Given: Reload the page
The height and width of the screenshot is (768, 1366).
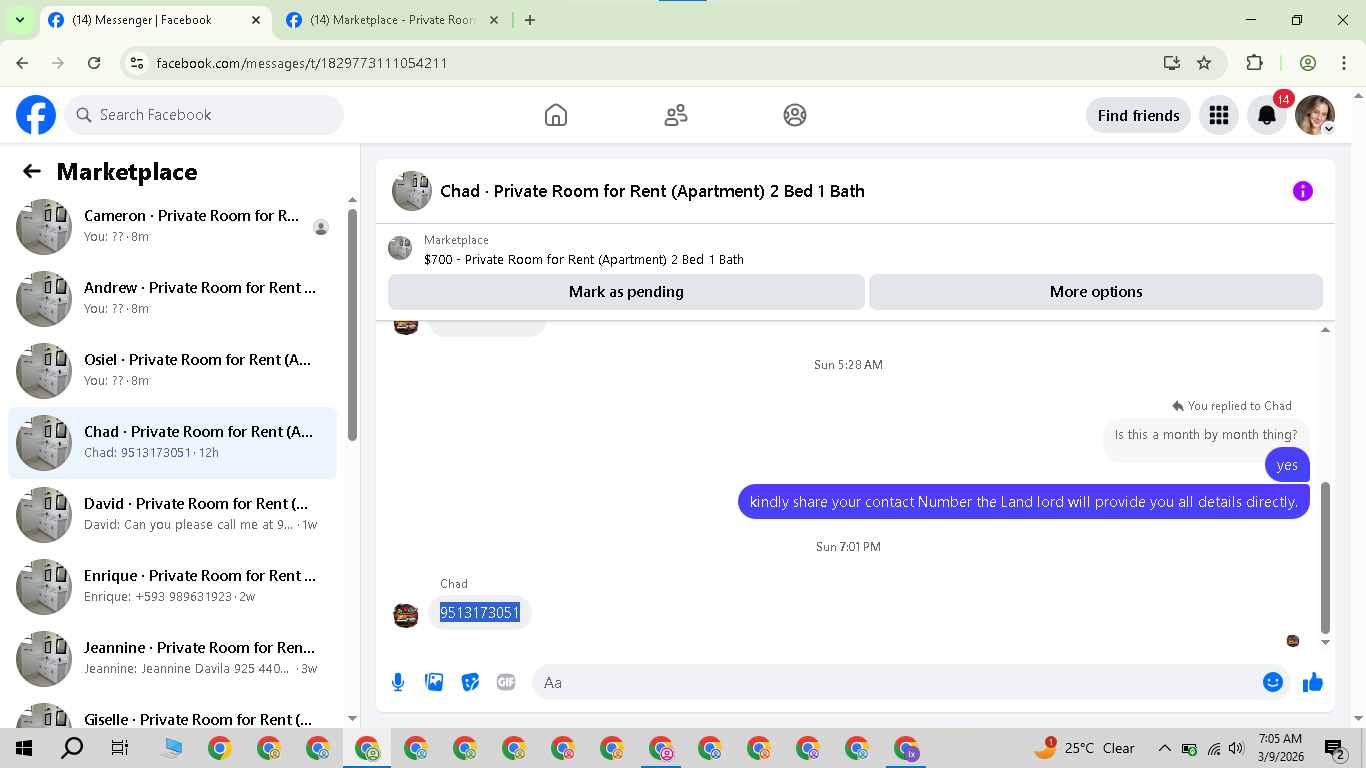Looking at the screenshot, I should click(x=94, y=63).
